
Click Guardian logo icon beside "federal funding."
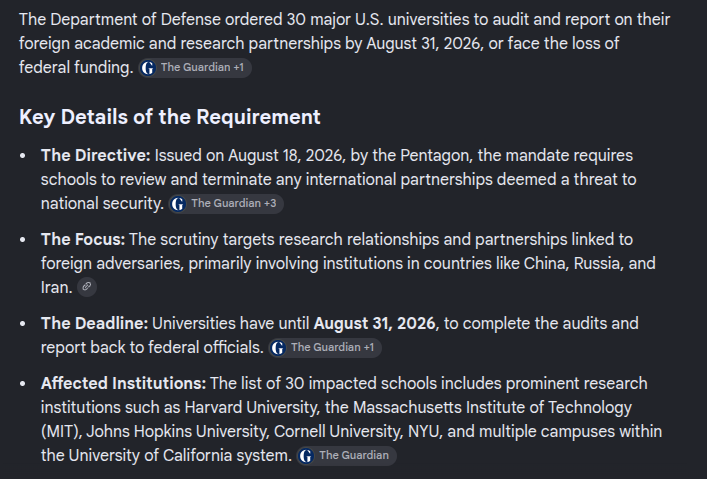[148, 68]
